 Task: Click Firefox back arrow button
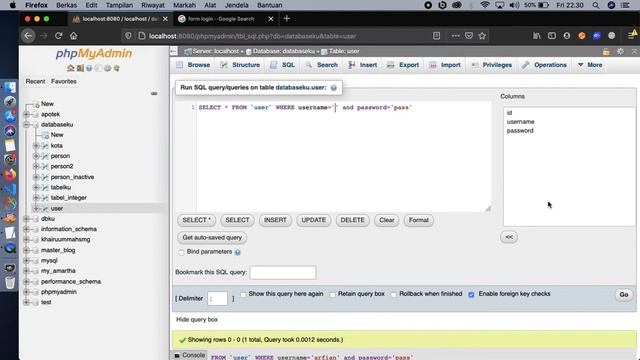click(28, 36)
